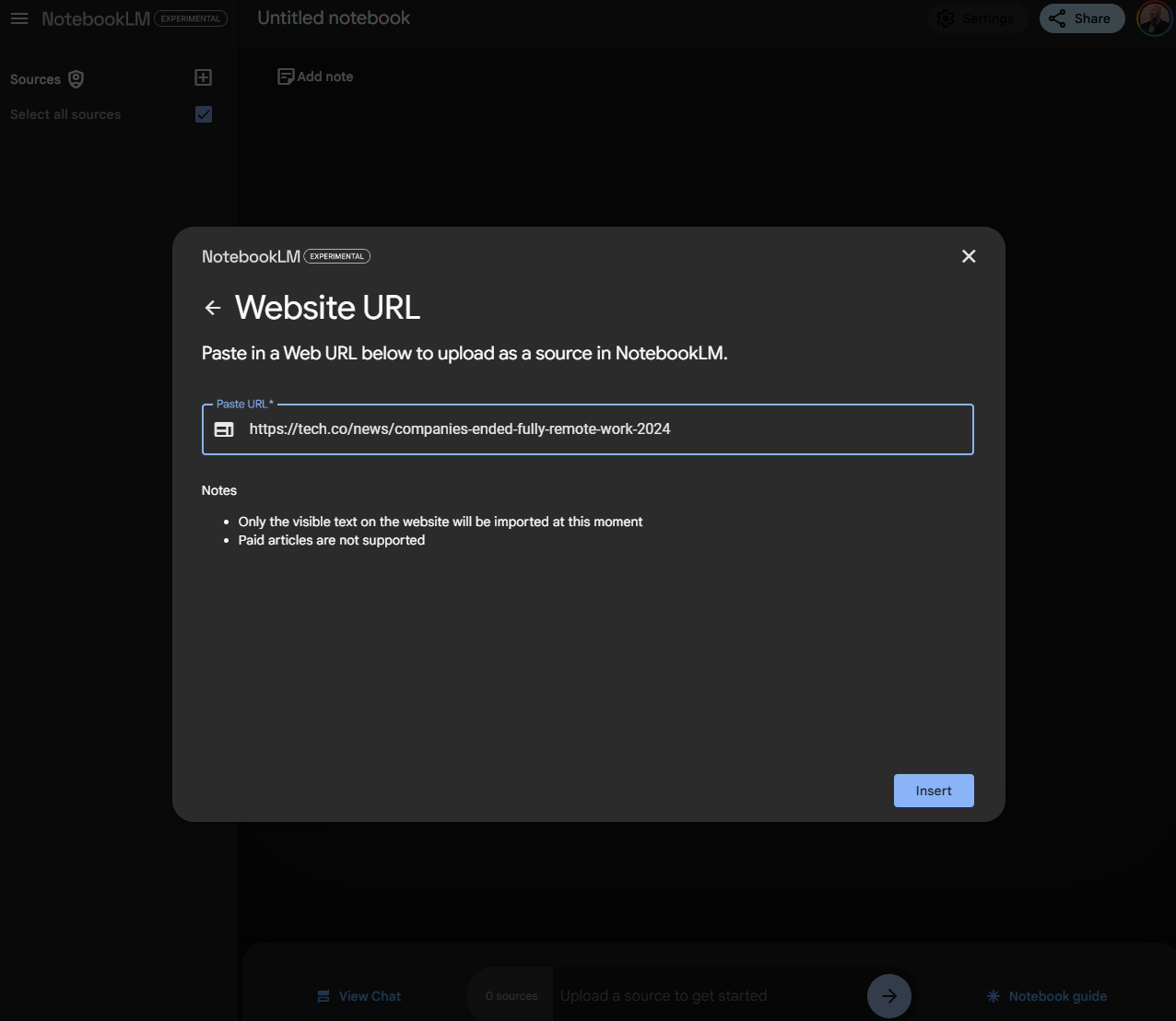Click Add note
Viewport: 1176px width, 1021px height.
point(315,76)
